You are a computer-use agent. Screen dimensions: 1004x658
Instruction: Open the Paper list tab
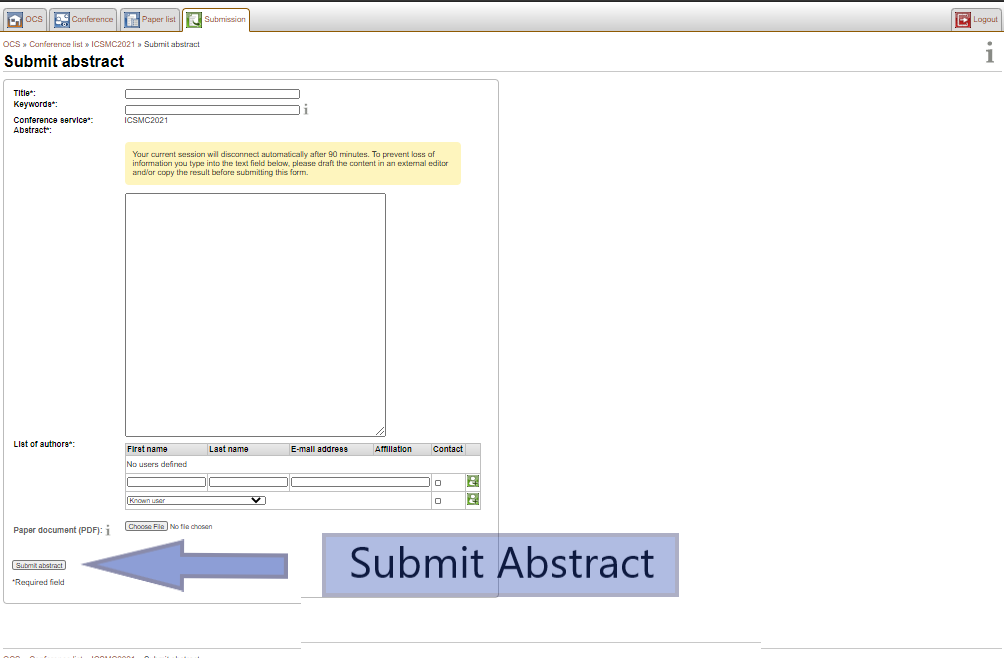(x=150, y=19)
